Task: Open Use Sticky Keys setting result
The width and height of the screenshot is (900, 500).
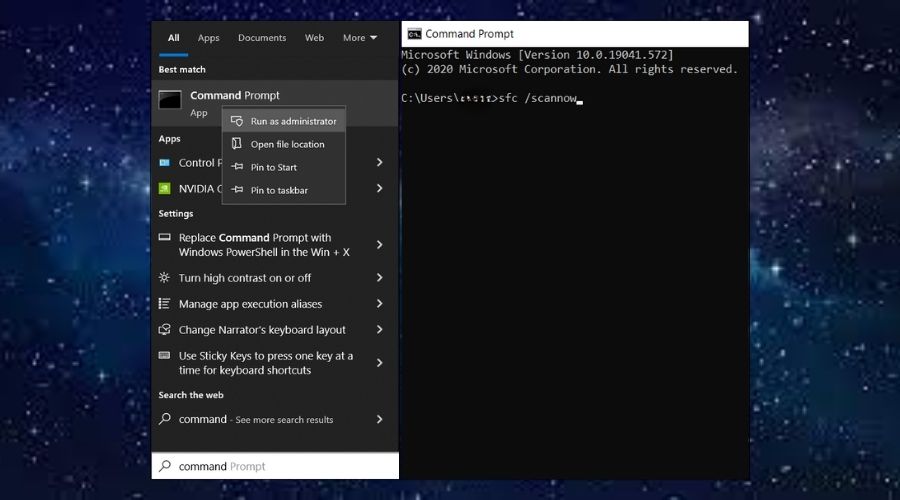Action: click(x=266, y=363)
